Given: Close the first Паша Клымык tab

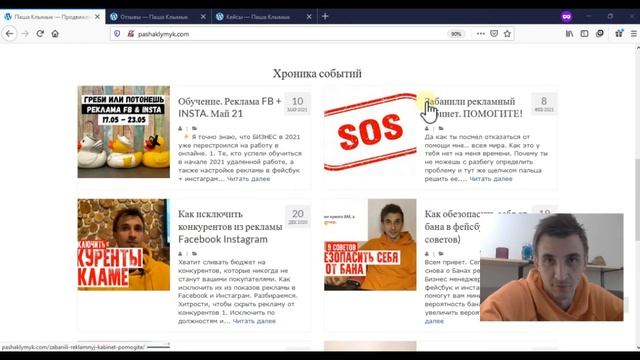Looking at the screenshot, I should [x=97, y=17].
